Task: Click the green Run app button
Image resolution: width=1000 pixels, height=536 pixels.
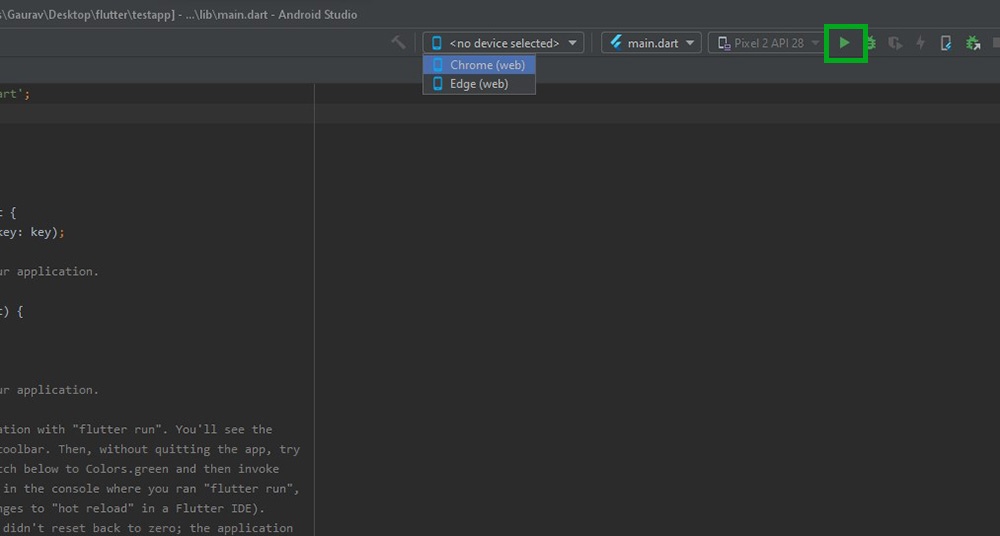Action: tap(845, 43)
